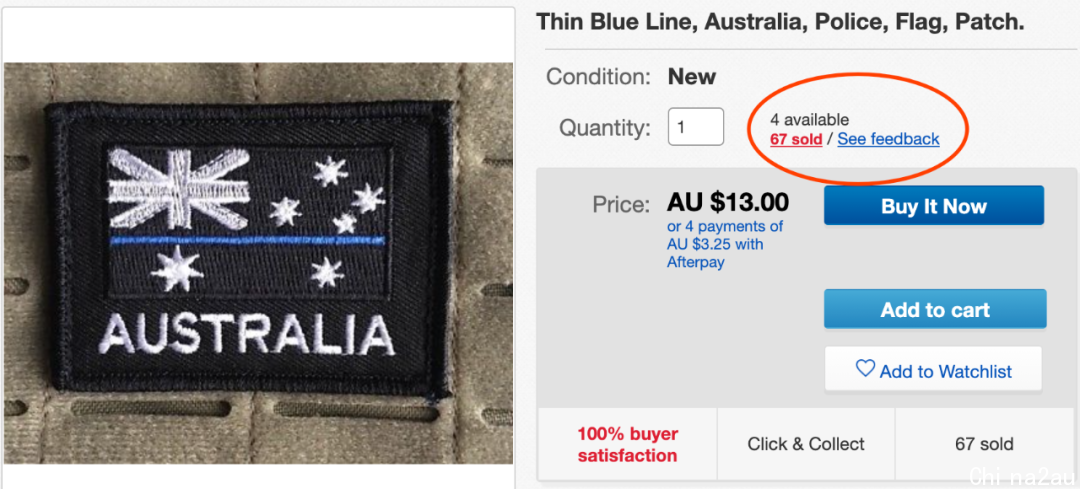Select the Click & Collect cell
Screen dimensions: 1080x489
pos(806,444)
